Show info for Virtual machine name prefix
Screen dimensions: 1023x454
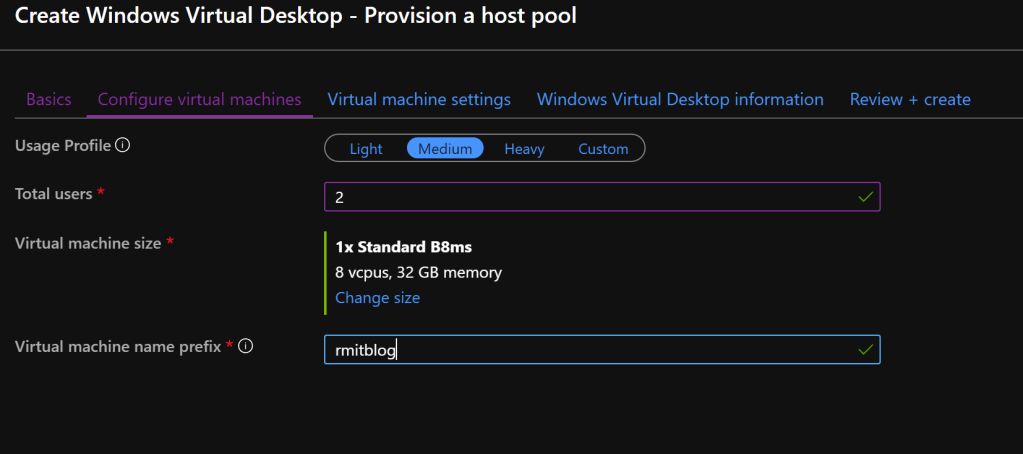click(245, 346)
